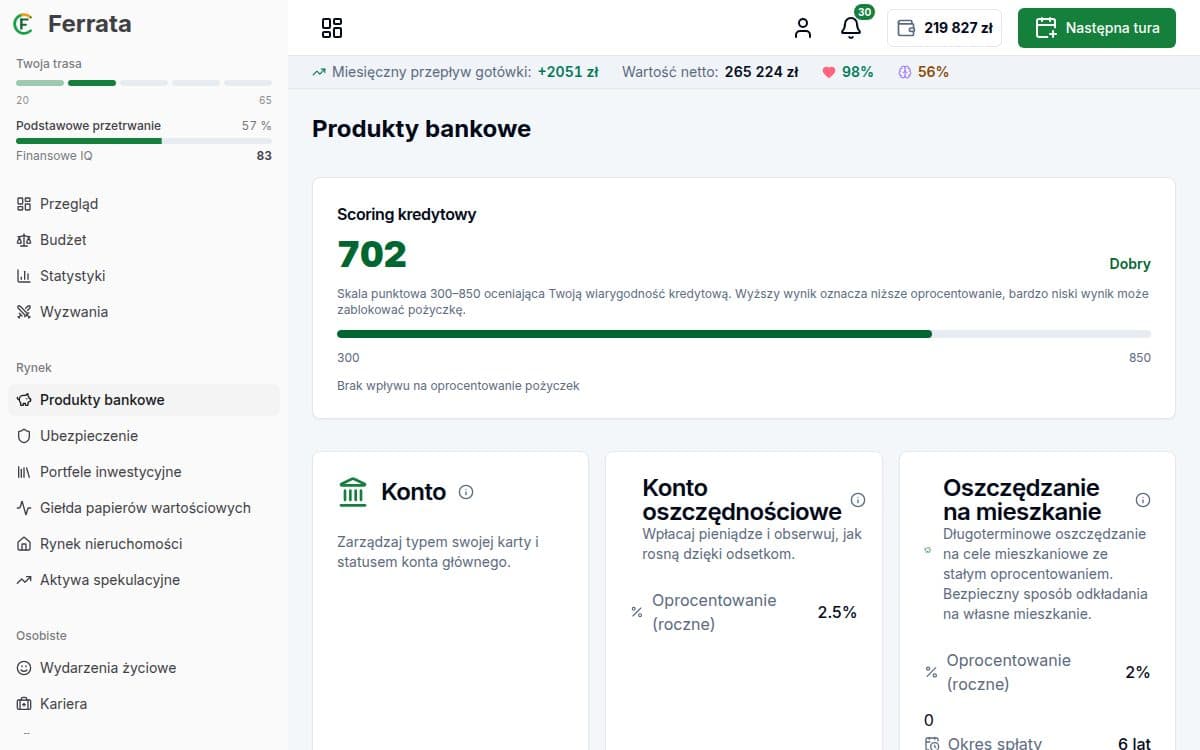Click the Konto oszczędnościowe info icon
Screen dimensions: 1200x750
click(x=858, y=500)
